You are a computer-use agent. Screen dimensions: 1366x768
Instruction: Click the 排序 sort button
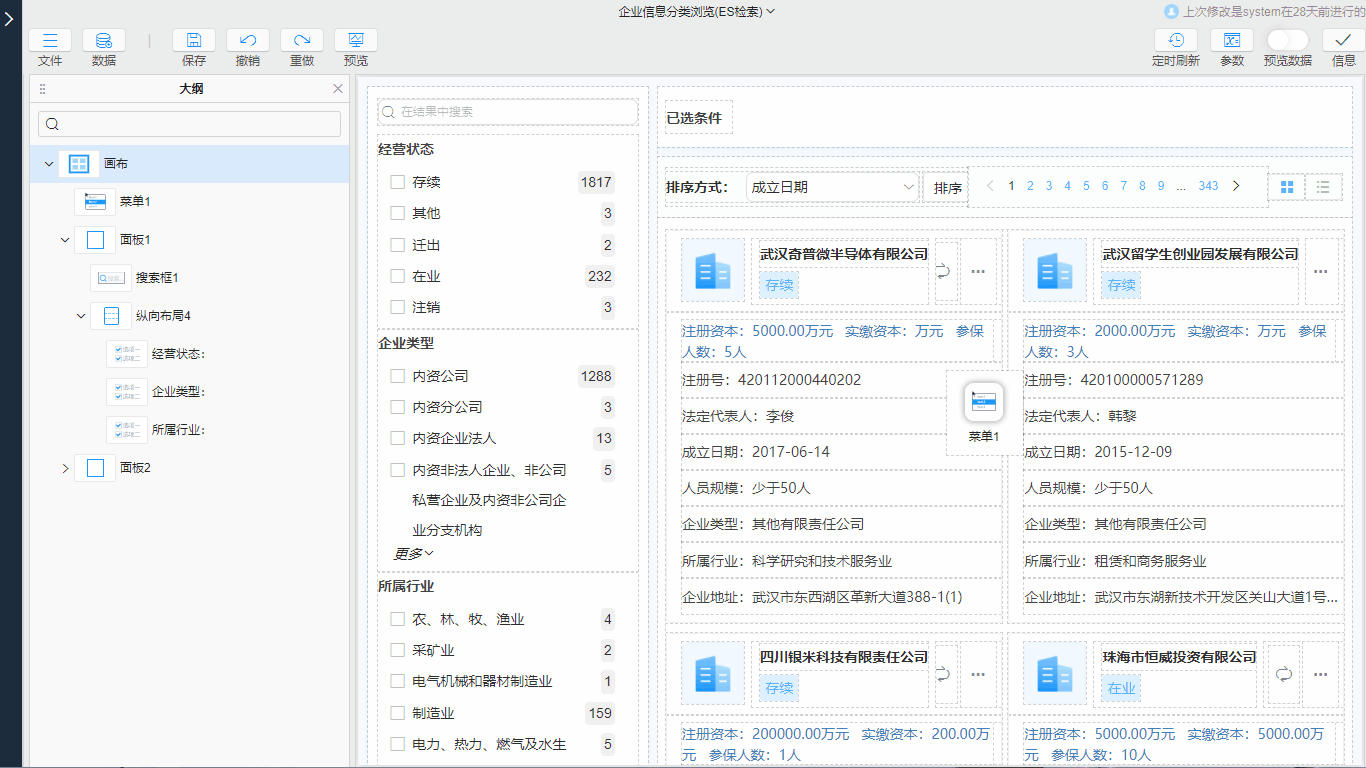coord(947,188)
